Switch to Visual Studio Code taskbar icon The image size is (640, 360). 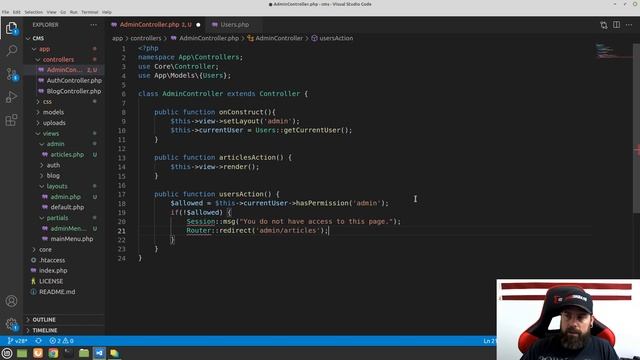99,353
